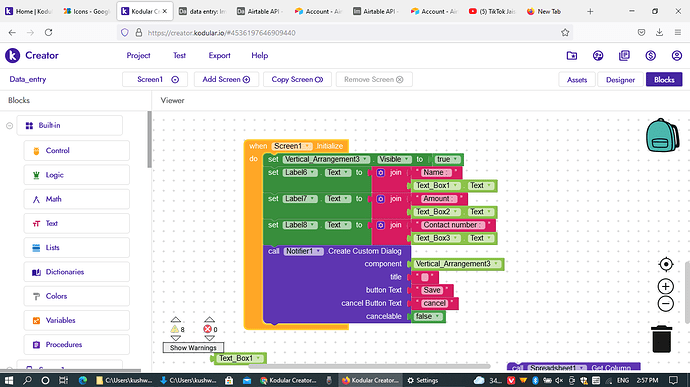Open the user account icon
The image size is (690, 387).
[x=677, y=55]
